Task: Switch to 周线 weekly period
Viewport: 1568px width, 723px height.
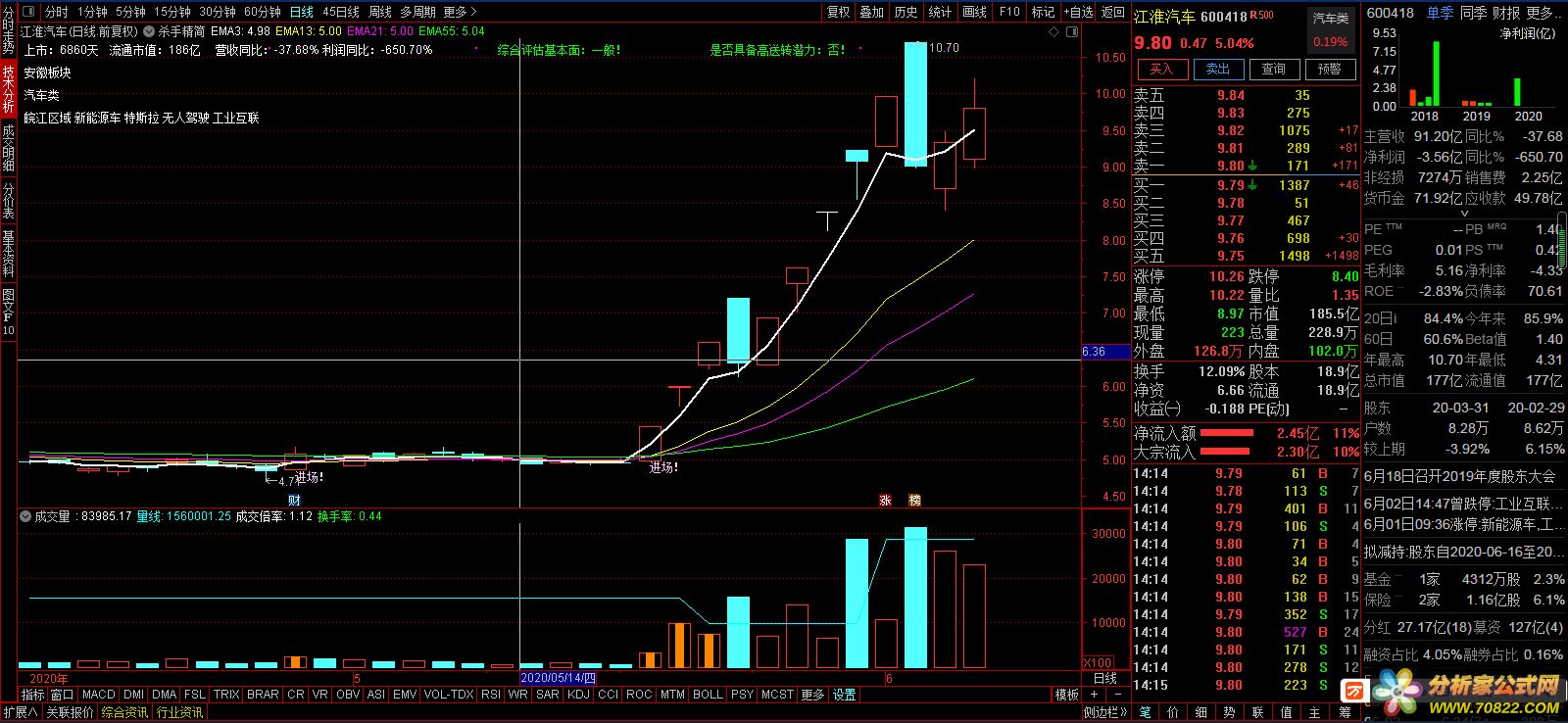Action: (380, 12)
